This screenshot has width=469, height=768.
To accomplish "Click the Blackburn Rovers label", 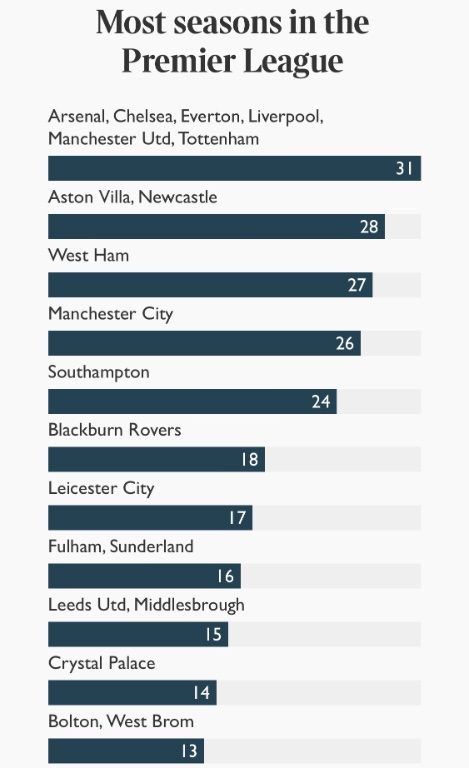I will pyautogui.click(x=115, y=430).
